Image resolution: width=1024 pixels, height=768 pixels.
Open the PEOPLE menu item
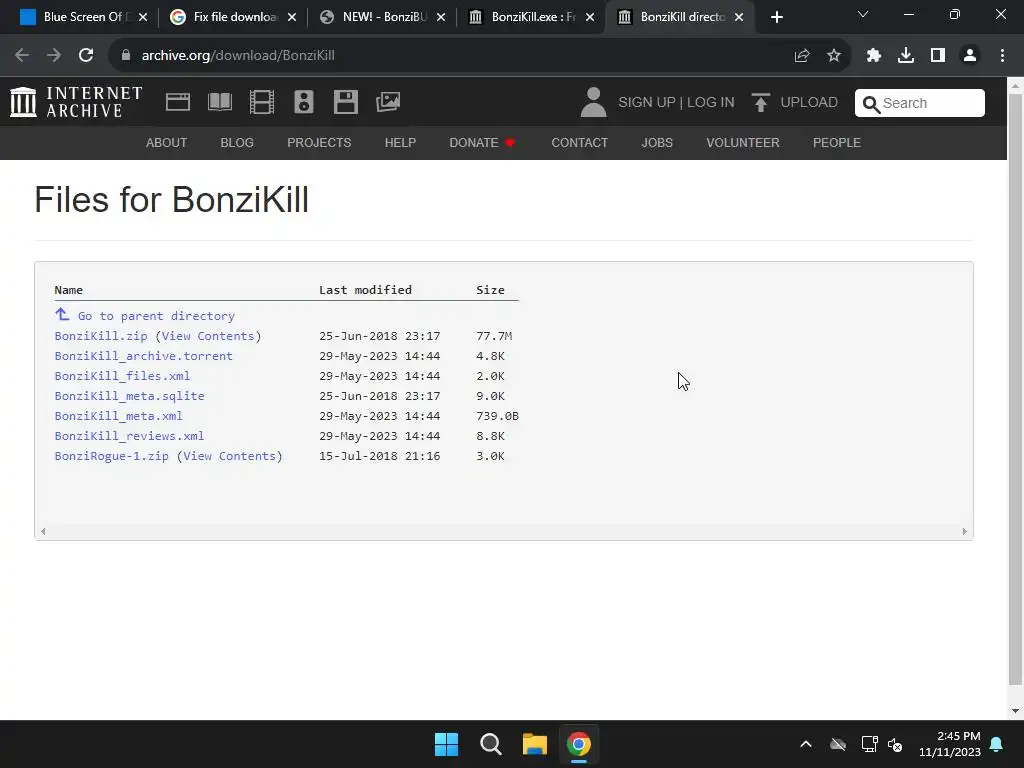[837, 142]
